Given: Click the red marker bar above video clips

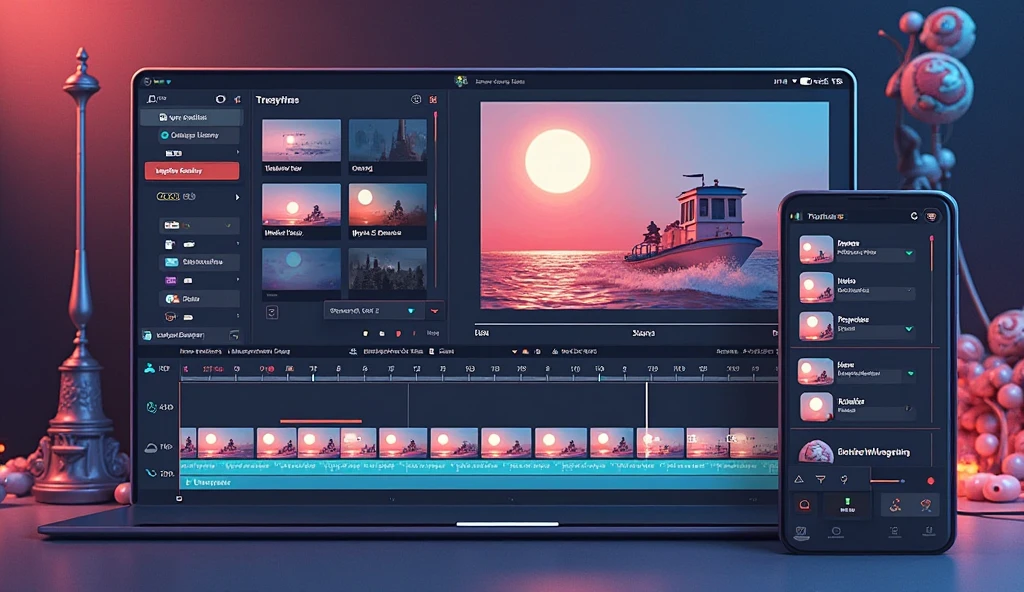Looking at the screenshot, I should pyautogui.click(x=321, y=421).
